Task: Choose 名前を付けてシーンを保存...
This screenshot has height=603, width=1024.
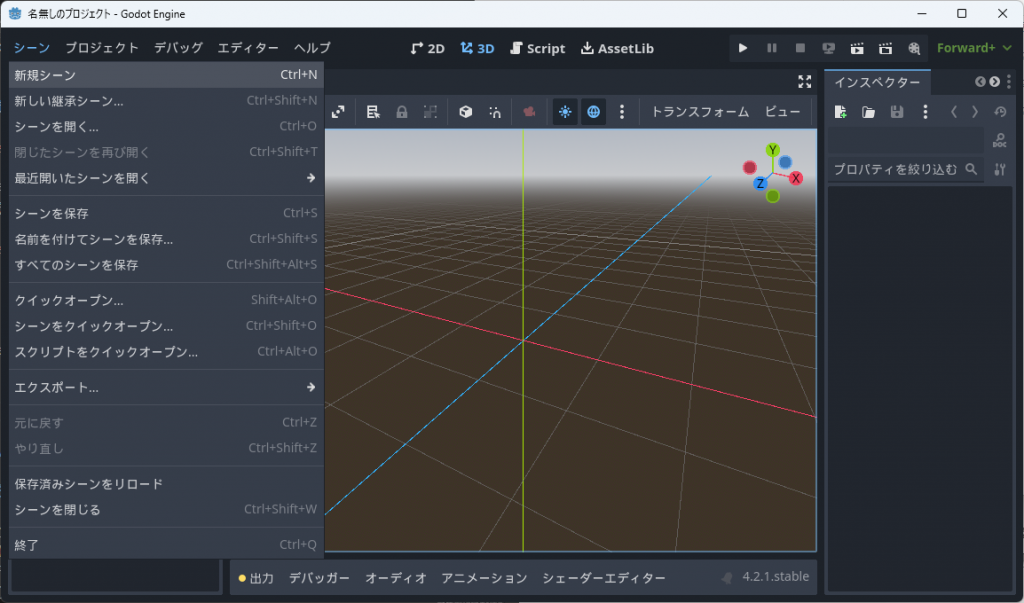Action: 166,239
